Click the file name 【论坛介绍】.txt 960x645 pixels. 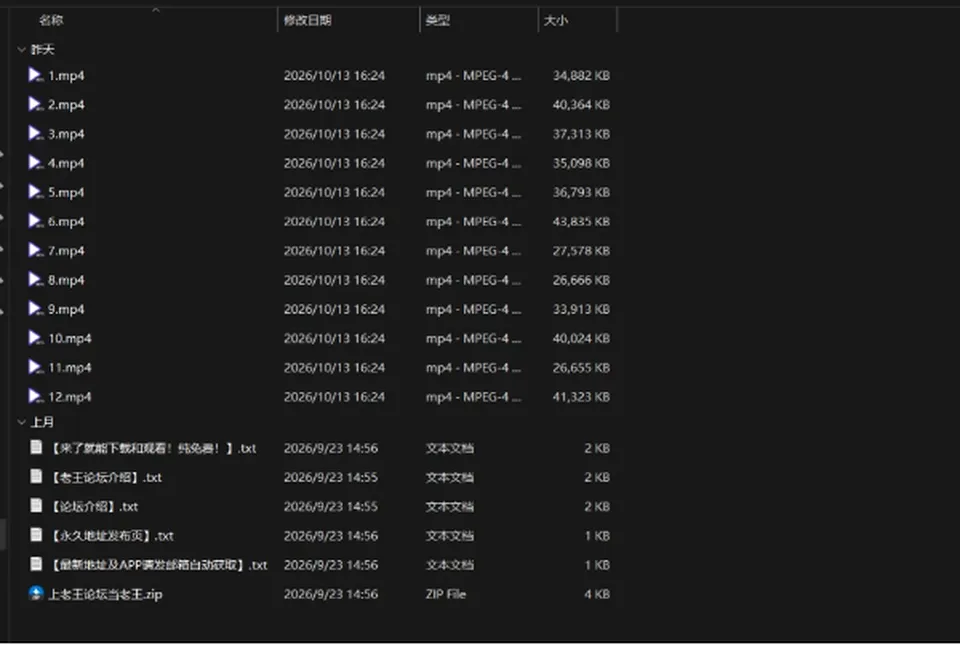[x=94, y=507]
